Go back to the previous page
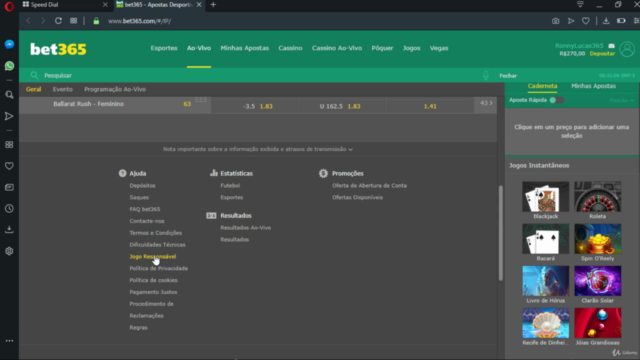 click(x=29, y=21)
